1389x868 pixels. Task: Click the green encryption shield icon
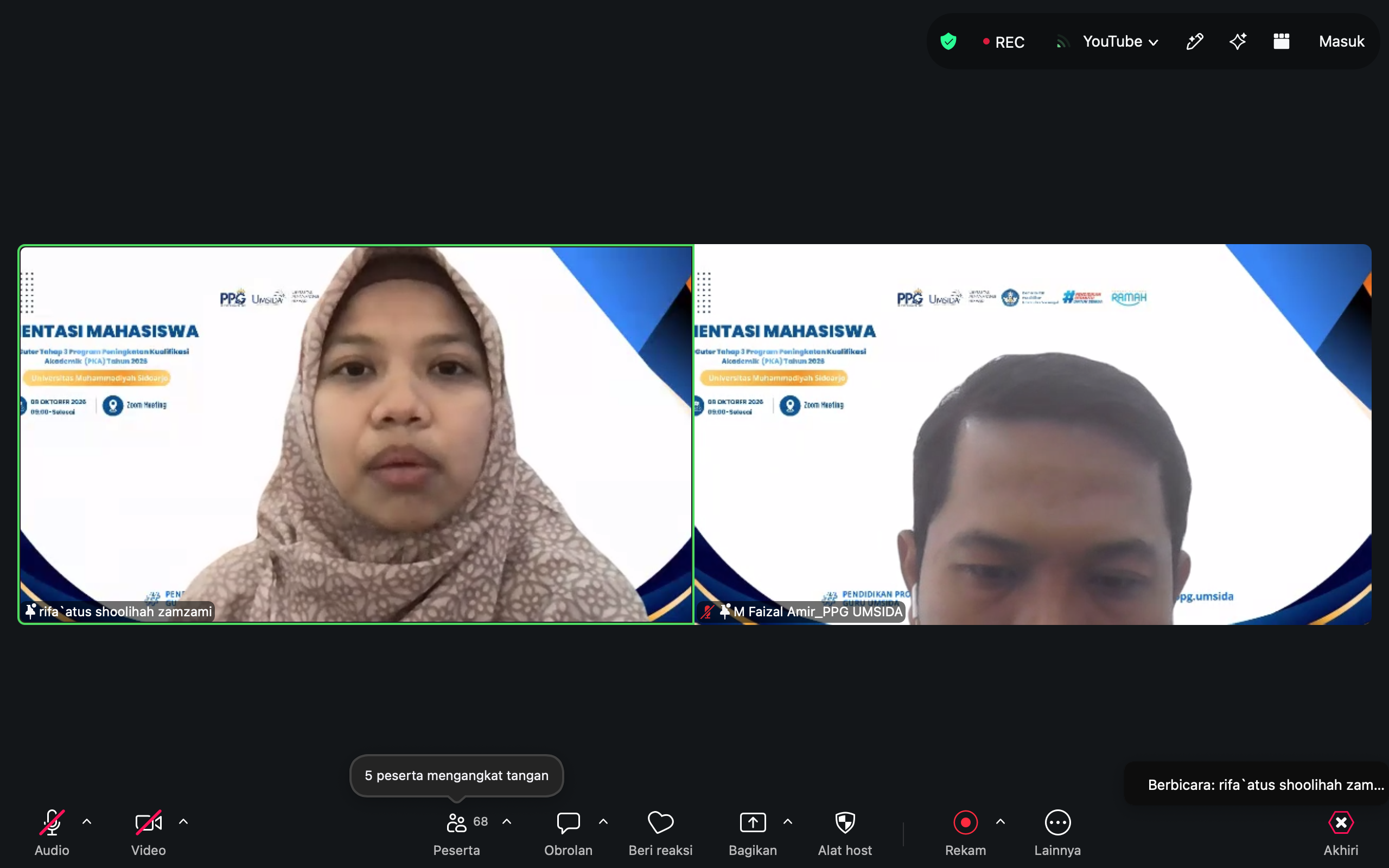(x=948, y=41)
